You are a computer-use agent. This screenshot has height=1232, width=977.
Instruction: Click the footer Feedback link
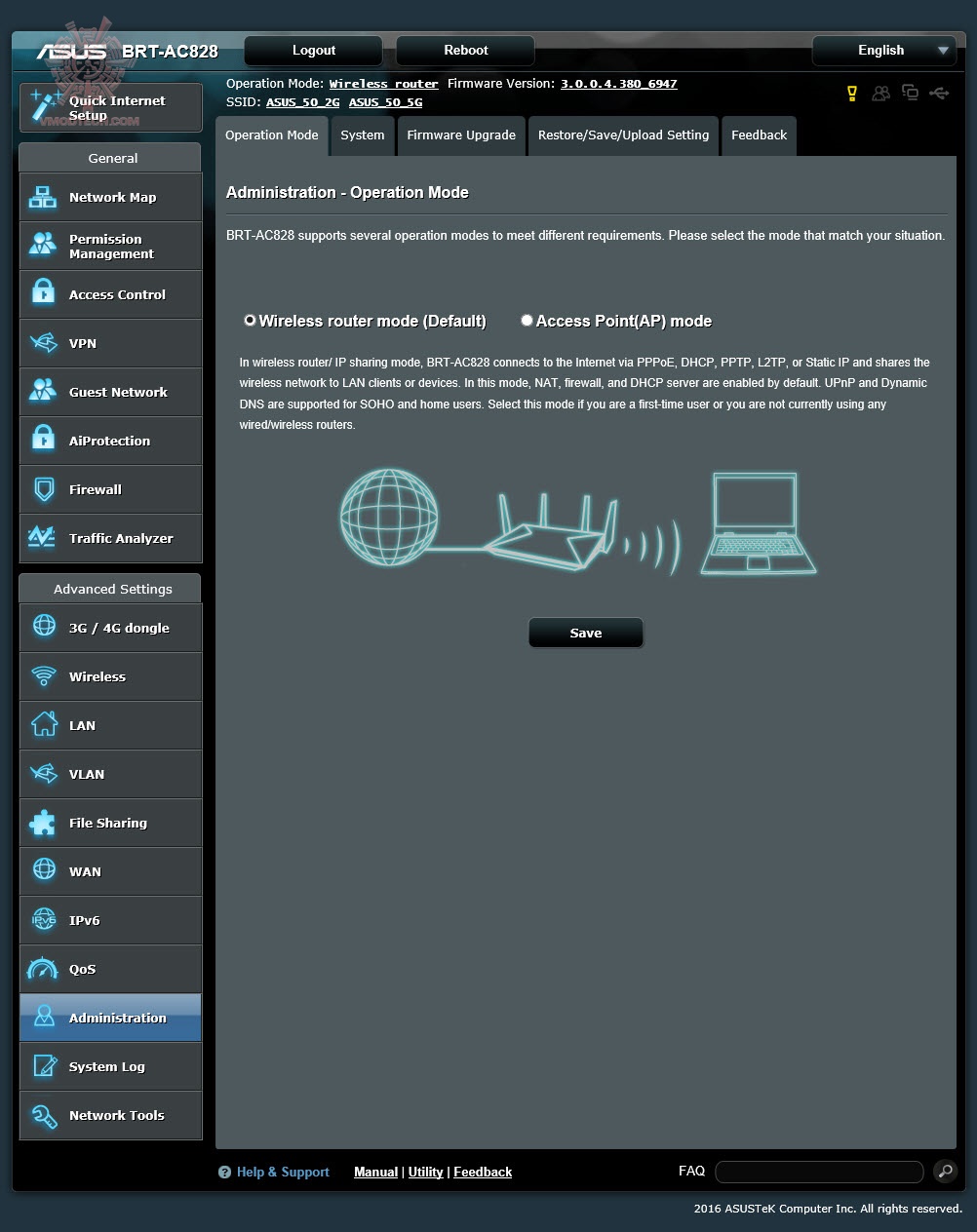[483, 1173]
